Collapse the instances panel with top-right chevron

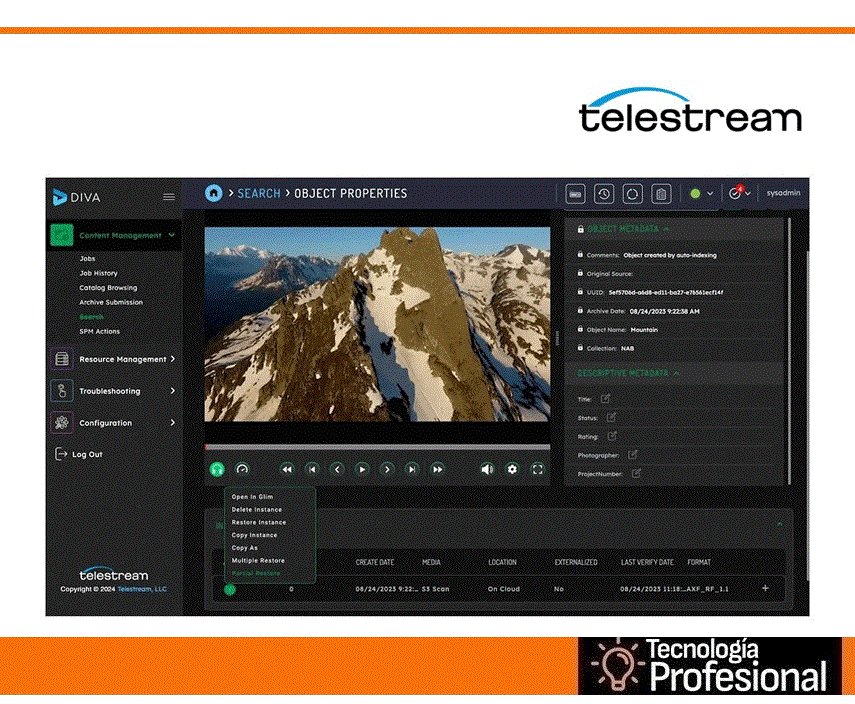point(780,524)
